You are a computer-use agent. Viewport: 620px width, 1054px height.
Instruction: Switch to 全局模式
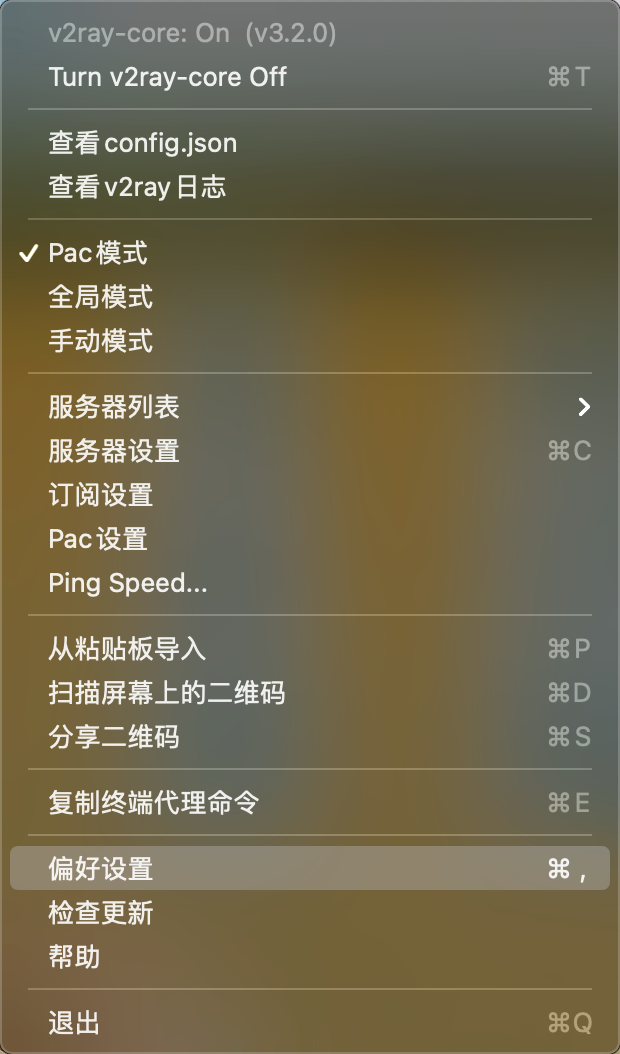pos(97,297)
